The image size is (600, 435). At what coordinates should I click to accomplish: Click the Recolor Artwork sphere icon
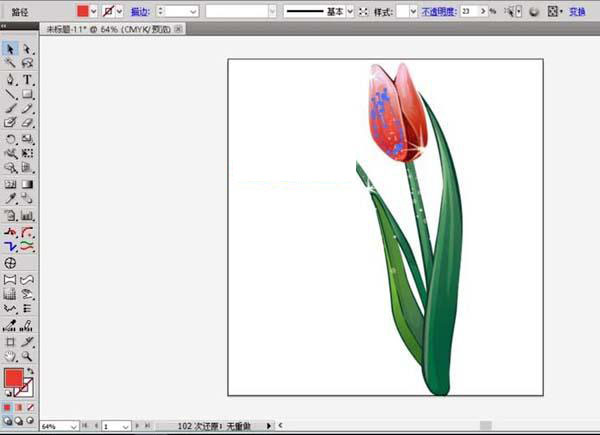coord(534,12)
